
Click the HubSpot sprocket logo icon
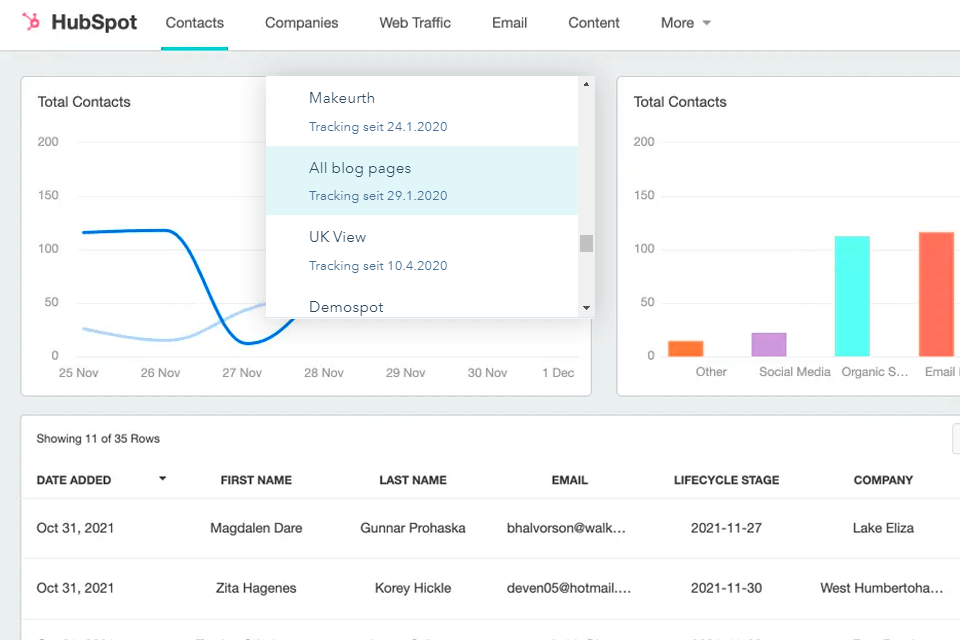[x=31, y=22]
